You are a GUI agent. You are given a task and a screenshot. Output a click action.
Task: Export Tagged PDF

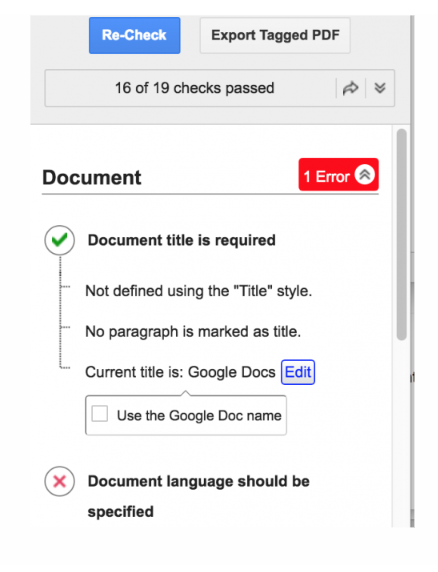275,35
